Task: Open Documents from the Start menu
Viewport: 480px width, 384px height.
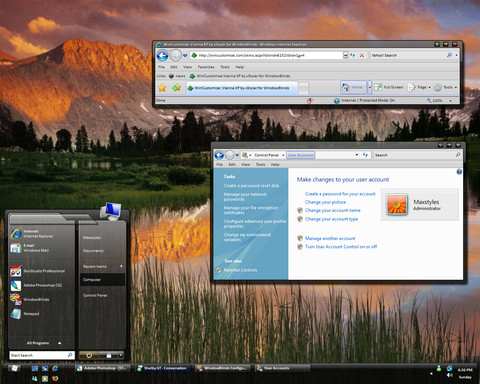Action: pos(93,251)
